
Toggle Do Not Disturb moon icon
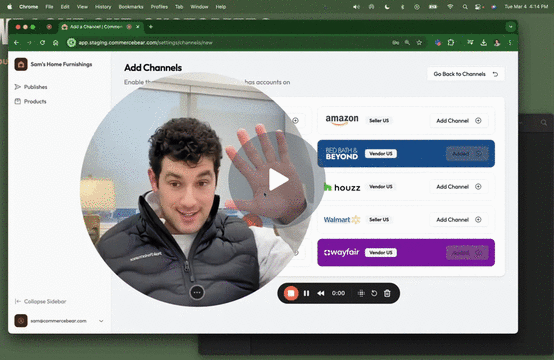point(387,7)
